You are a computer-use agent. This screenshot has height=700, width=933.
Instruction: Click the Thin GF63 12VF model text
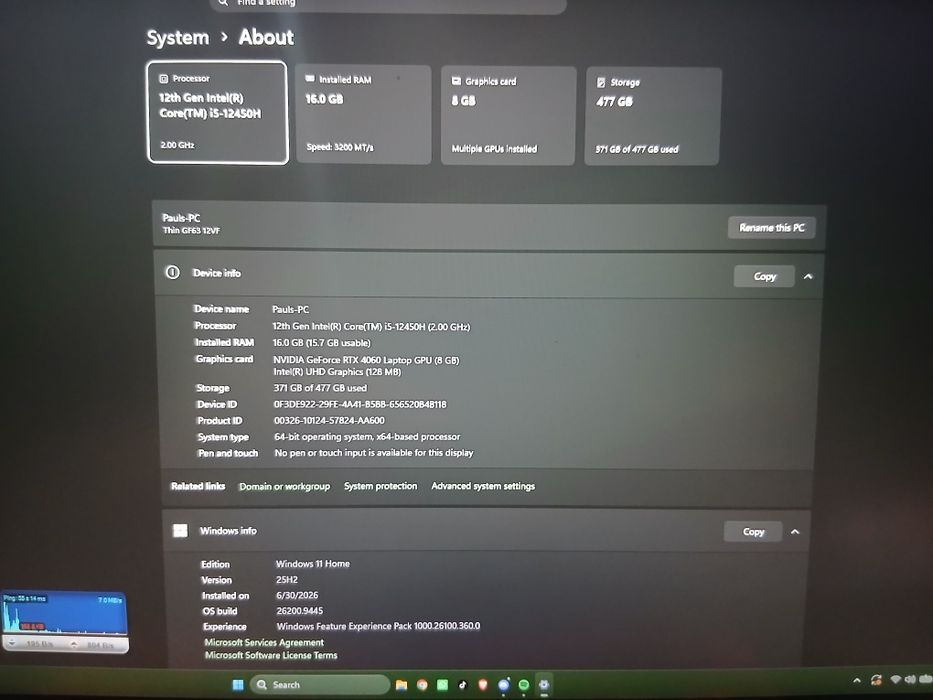[192, 230]
